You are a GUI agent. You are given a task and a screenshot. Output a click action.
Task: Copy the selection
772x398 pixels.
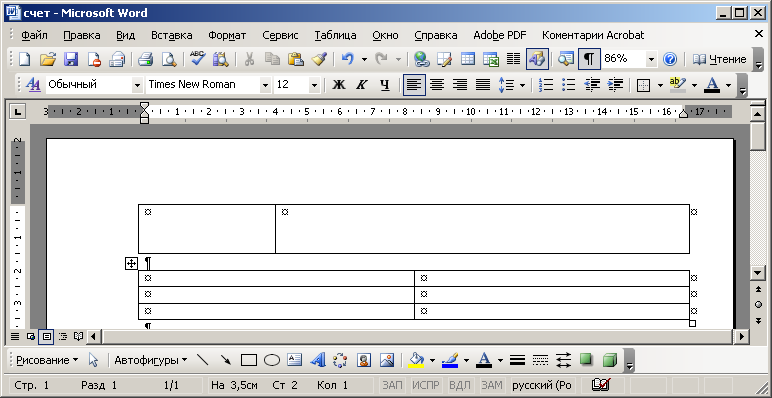click(x=272, y=60)
